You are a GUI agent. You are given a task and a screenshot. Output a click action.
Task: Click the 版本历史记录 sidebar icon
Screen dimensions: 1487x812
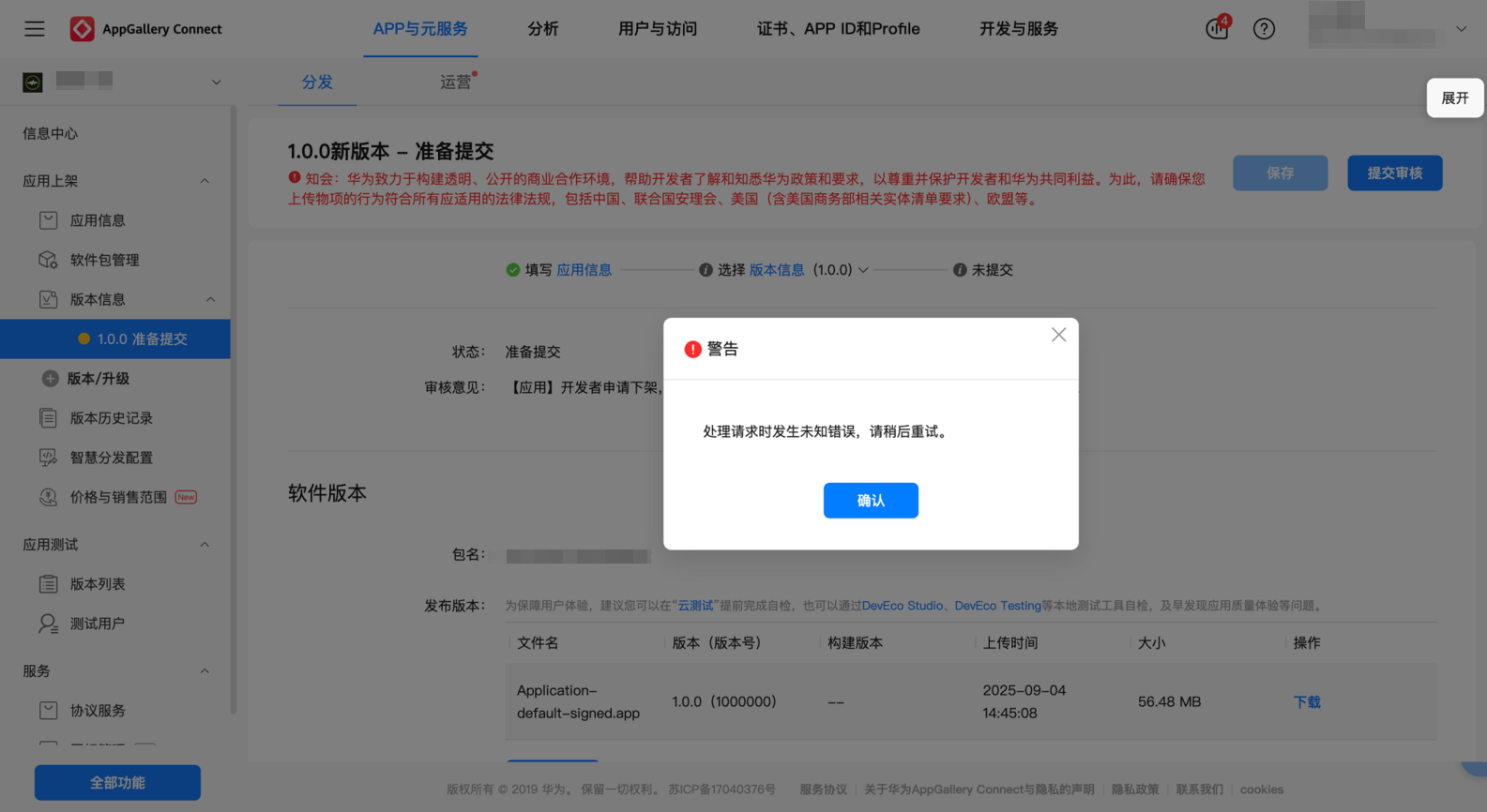(x=49, y=418)
